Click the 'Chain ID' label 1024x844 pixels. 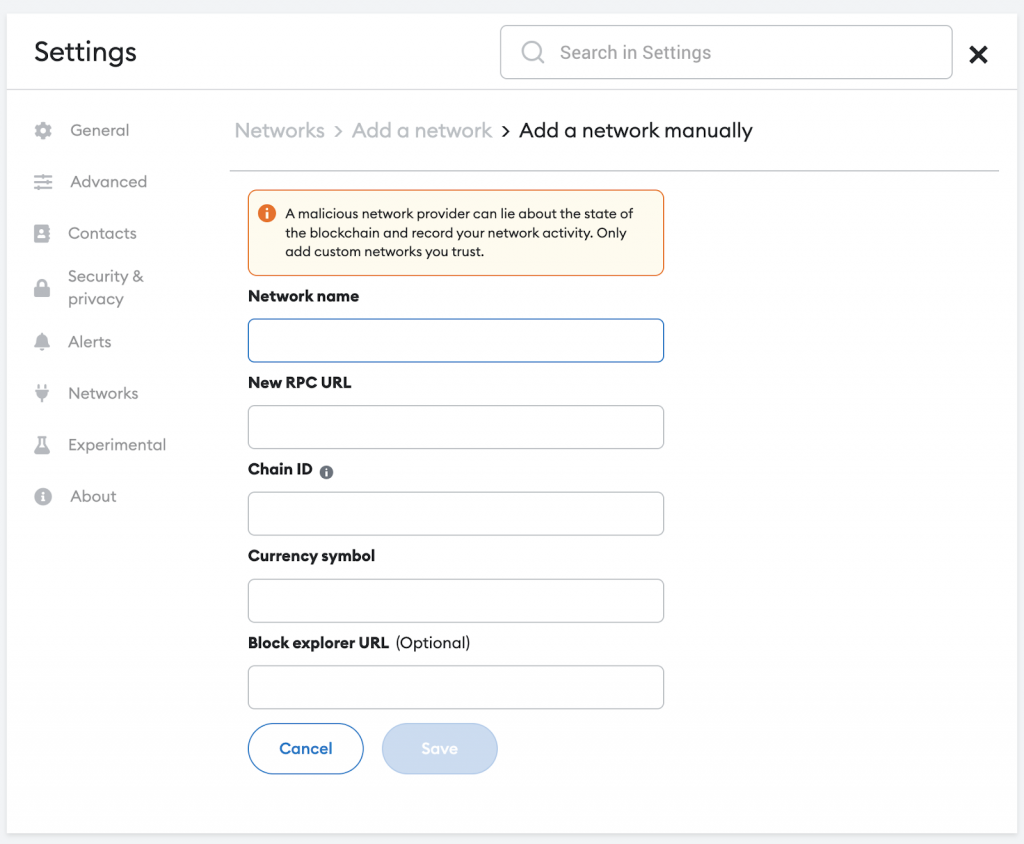tap(280, 469)
